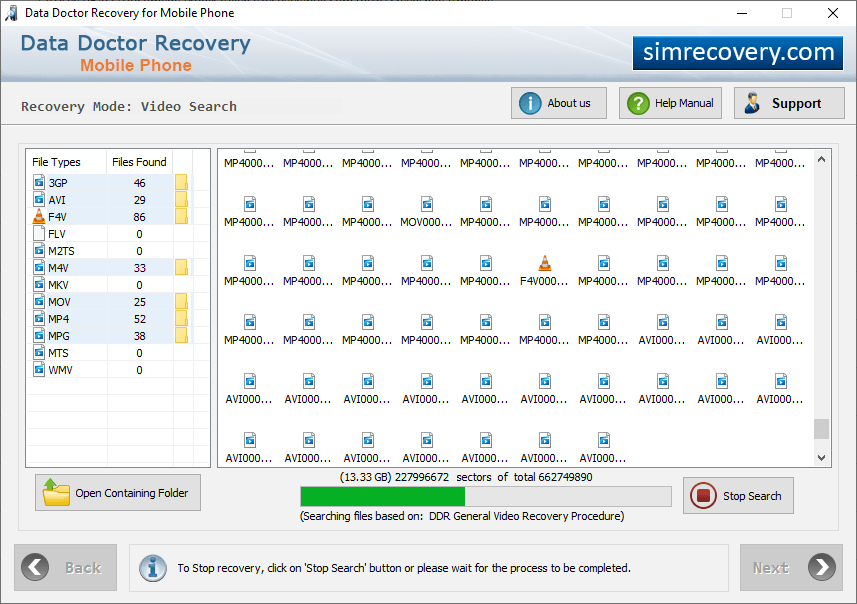Click the 25 files found count for MOV
The image size is (857, 604).
139,302
